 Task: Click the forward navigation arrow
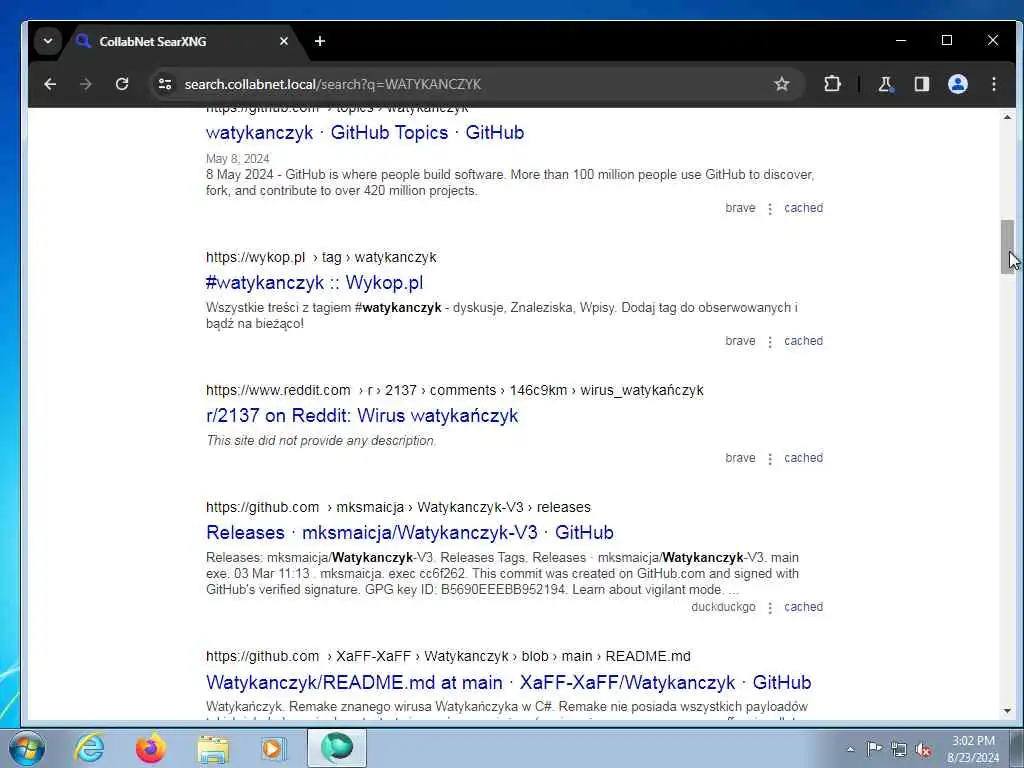(86, 84)
